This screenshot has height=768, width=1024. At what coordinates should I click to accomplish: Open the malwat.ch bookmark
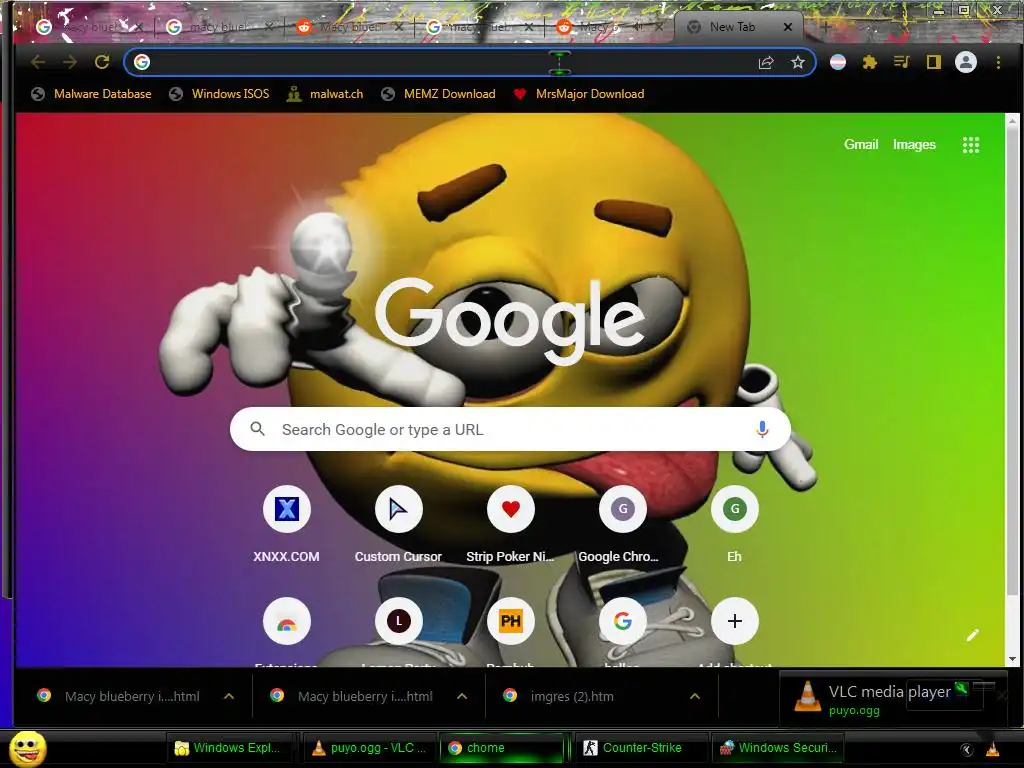tap(325, 94)
